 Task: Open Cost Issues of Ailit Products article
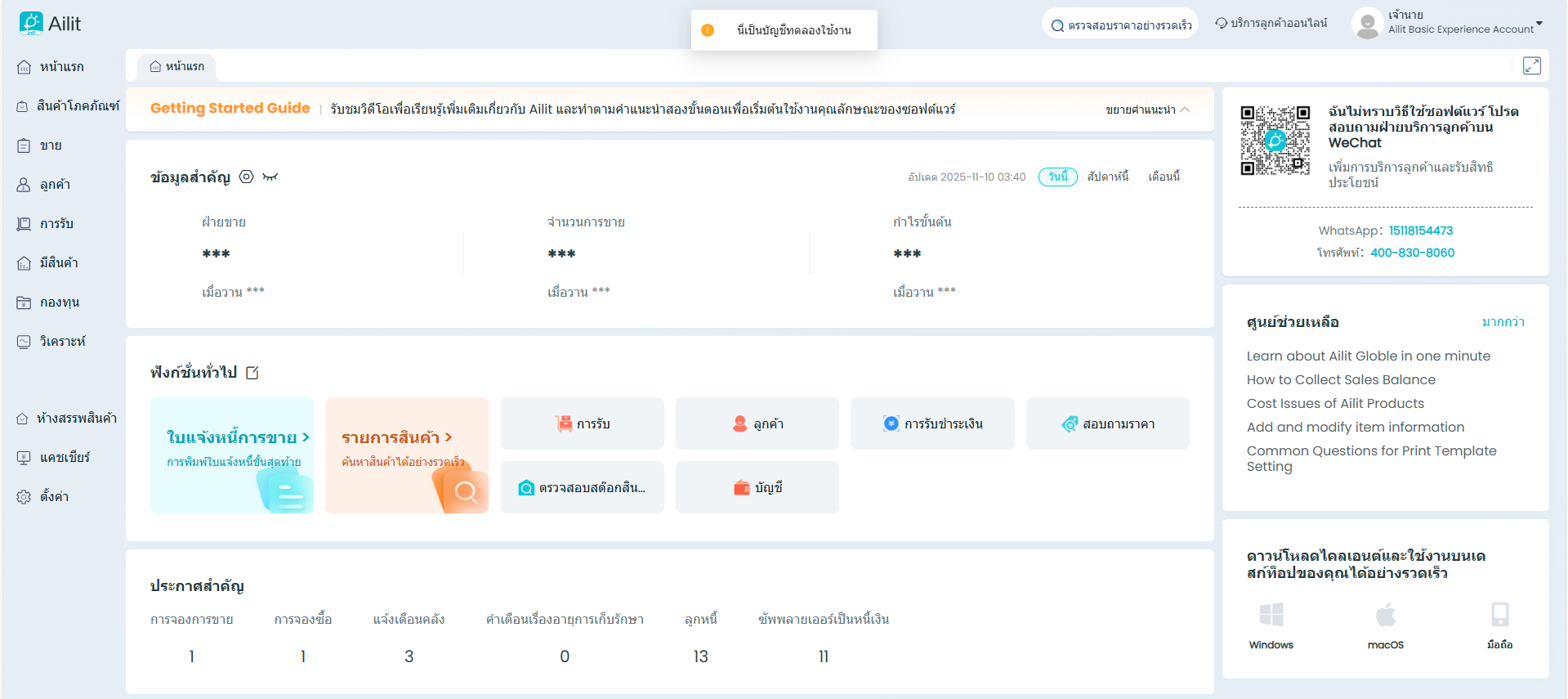click(1335, 403)
